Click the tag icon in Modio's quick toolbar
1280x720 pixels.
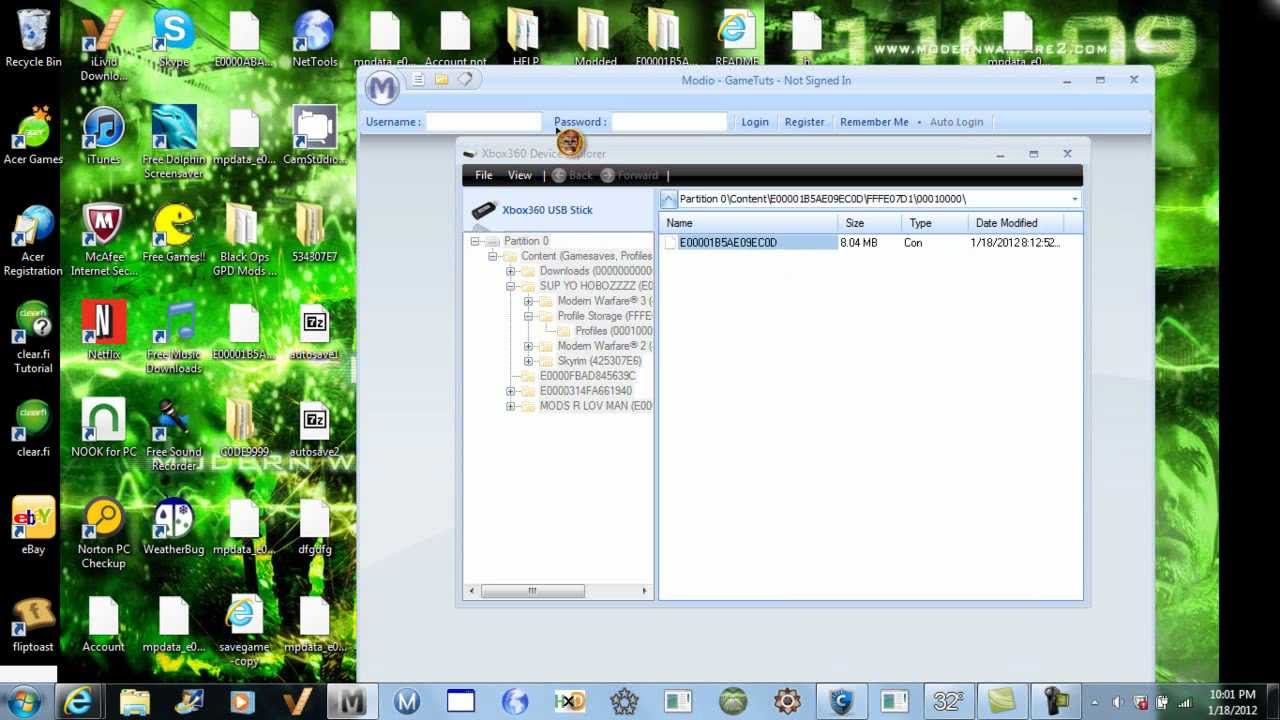[x=465, y=80]
